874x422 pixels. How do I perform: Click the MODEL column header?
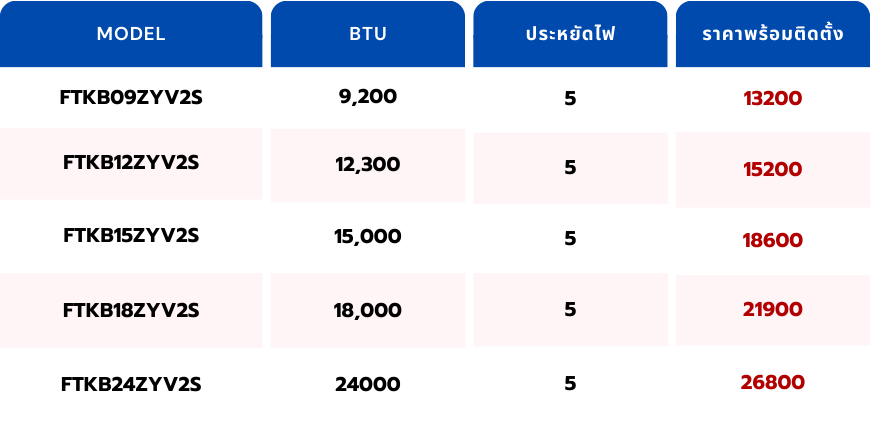[x=131, y=34]
